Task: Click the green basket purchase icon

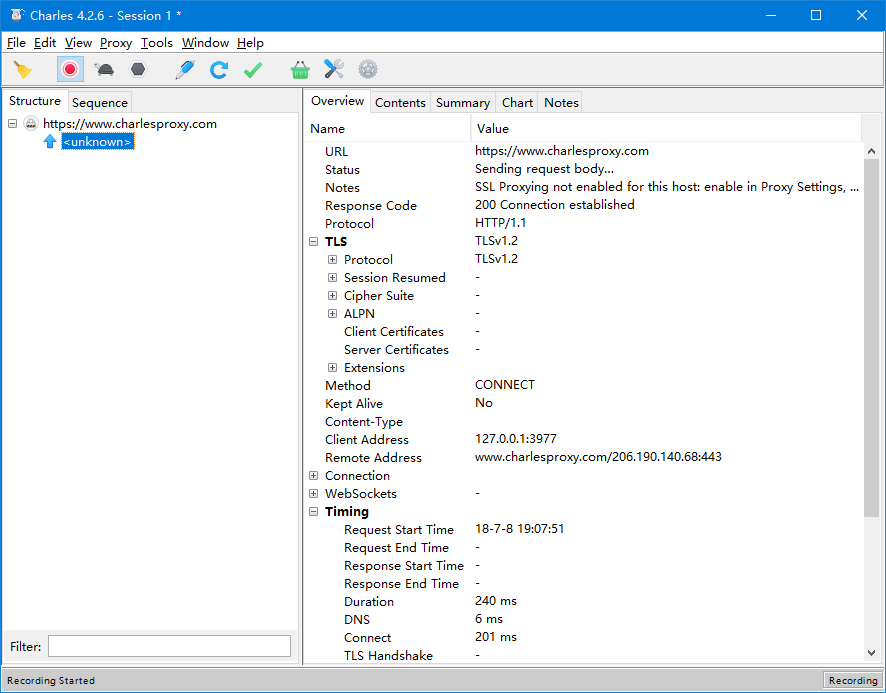Action: point(300,70)
